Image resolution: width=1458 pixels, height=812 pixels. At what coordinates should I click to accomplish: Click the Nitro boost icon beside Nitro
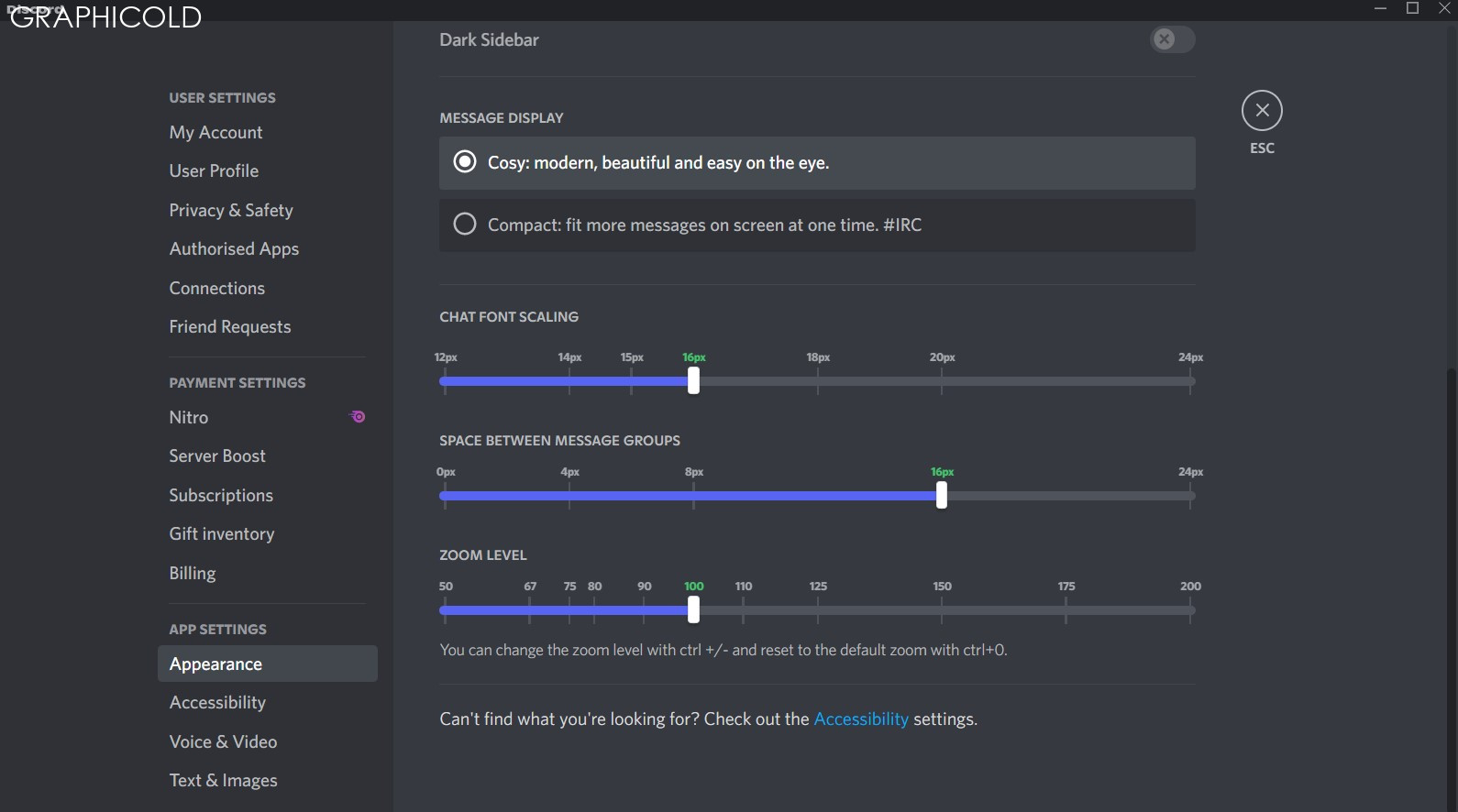pyautogui.click(x=357, y=417)
